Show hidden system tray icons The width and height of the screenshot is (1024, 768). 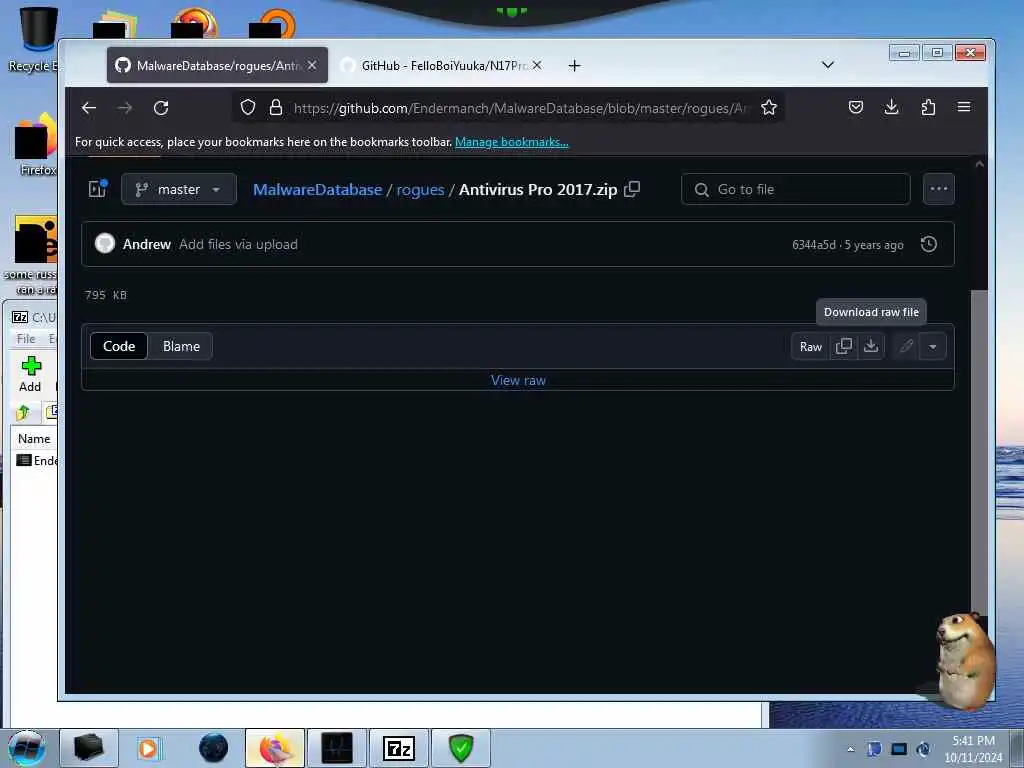[850, 750]
